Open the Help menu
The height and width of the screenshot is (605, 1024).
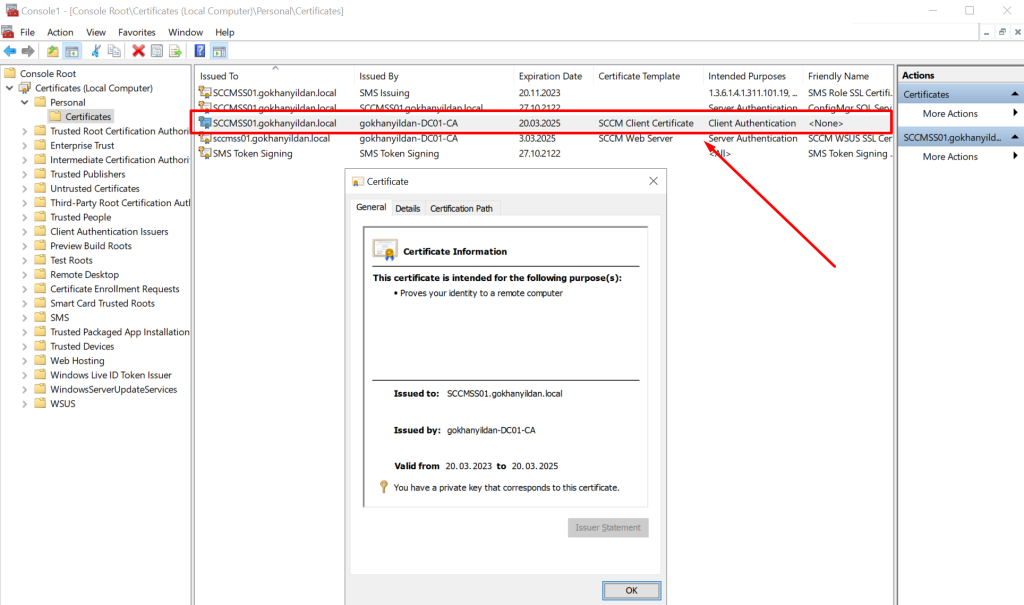click(225, 32)
